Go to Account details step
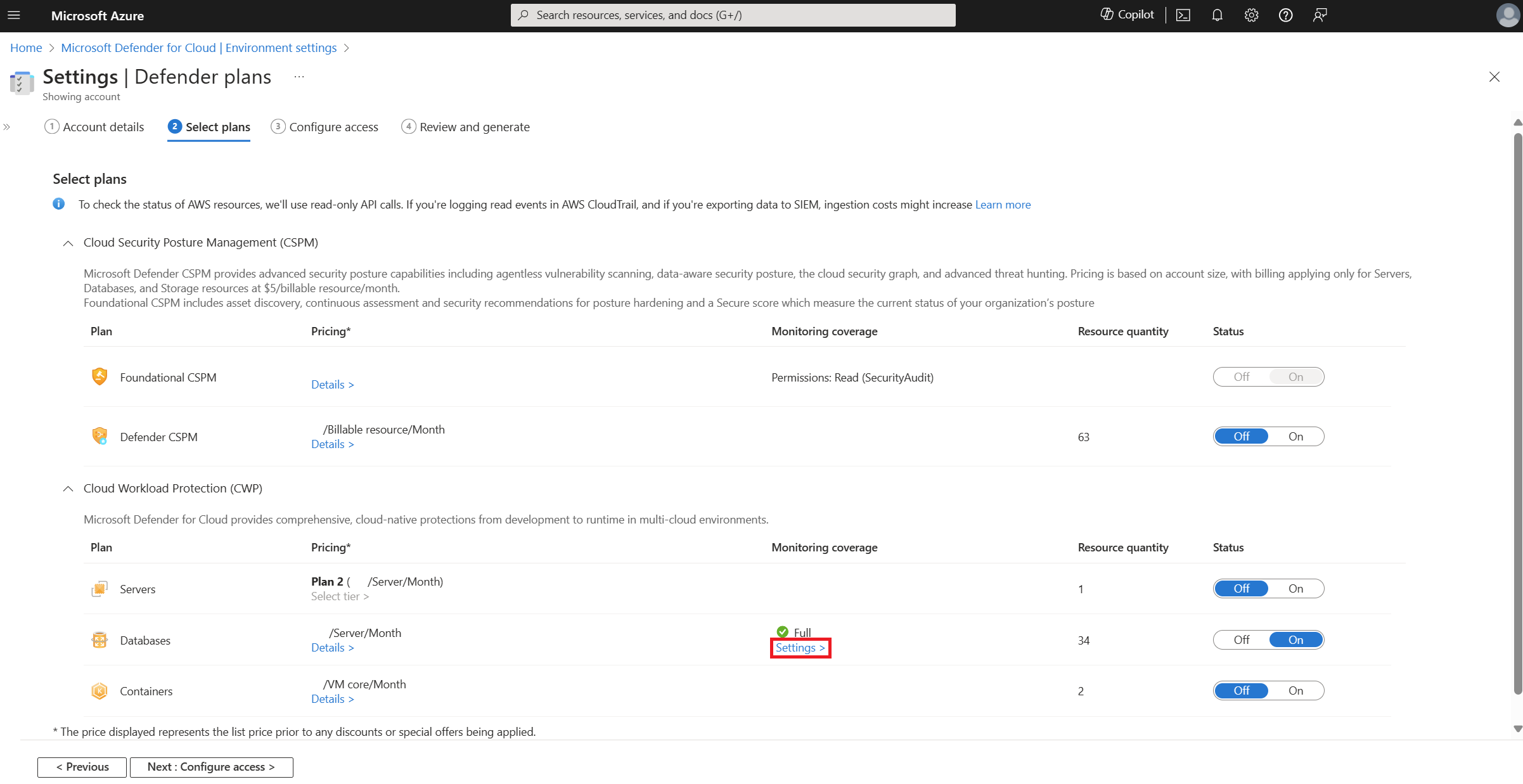The width and height of the screenshot is (1523, 784). 94,127
